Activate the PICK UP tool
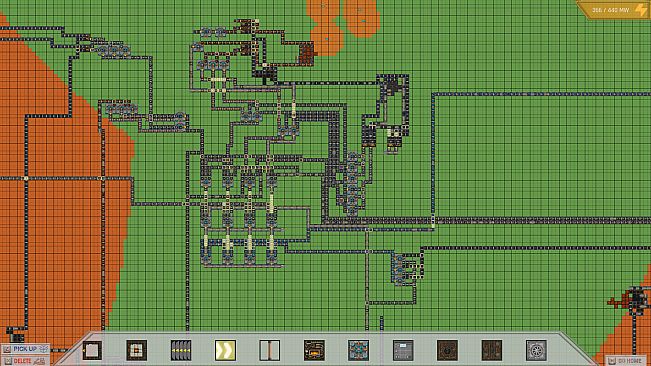Screen dimensions: 651x366 point(26,349)
